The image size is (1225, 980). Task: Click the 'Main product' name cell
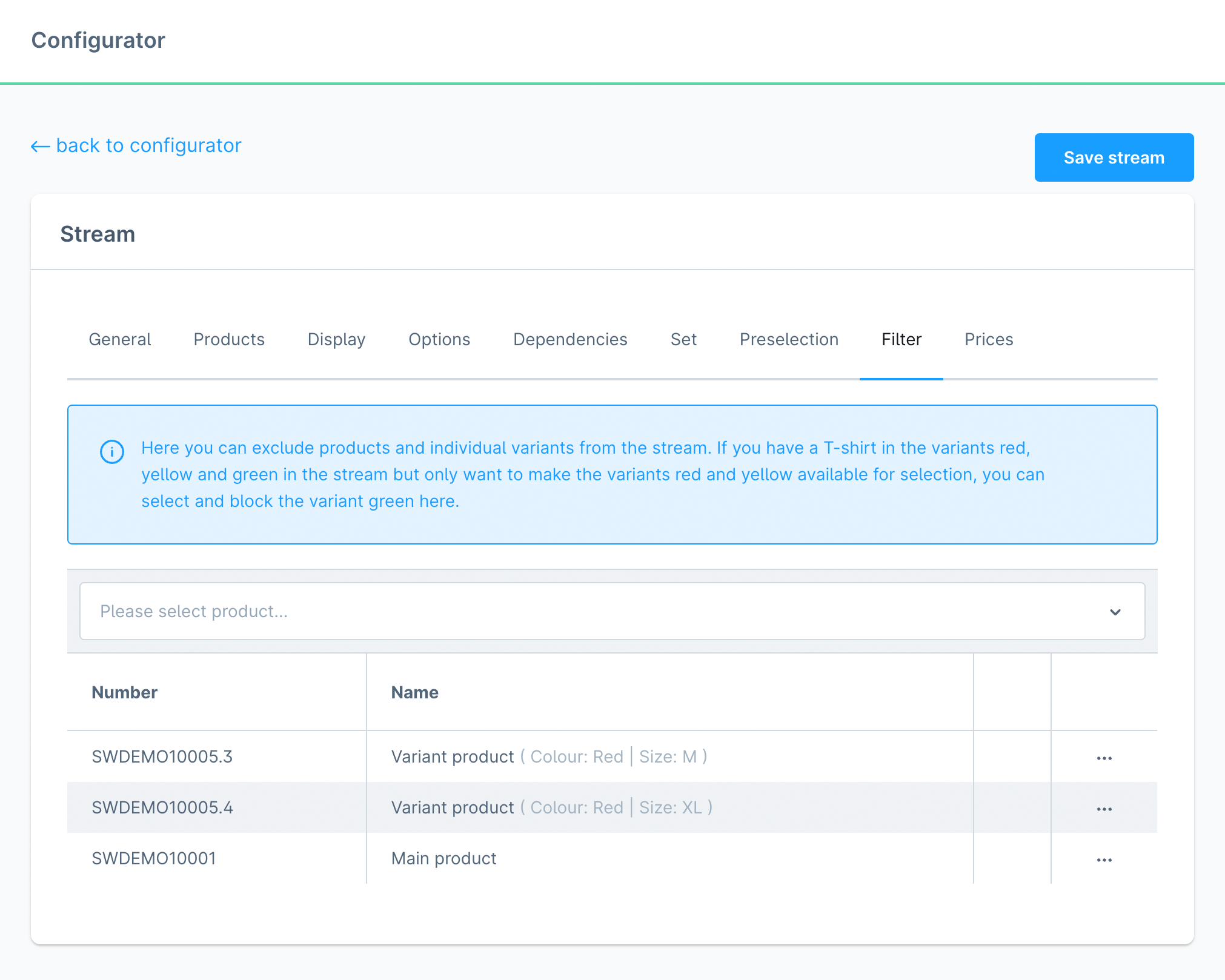click(x=444, y=858)
